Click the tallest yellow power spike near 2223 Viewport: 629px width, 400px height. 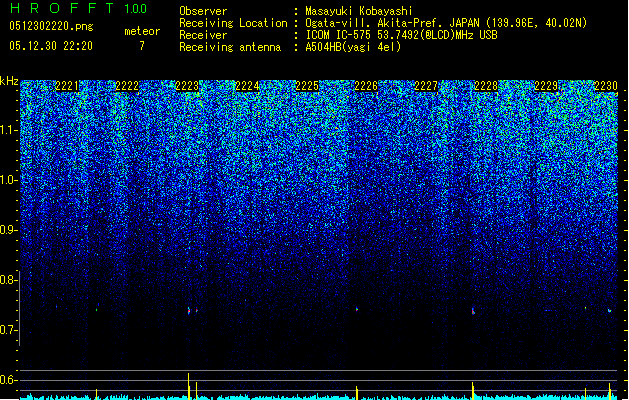pyautogui.click(x=189, y=386)
